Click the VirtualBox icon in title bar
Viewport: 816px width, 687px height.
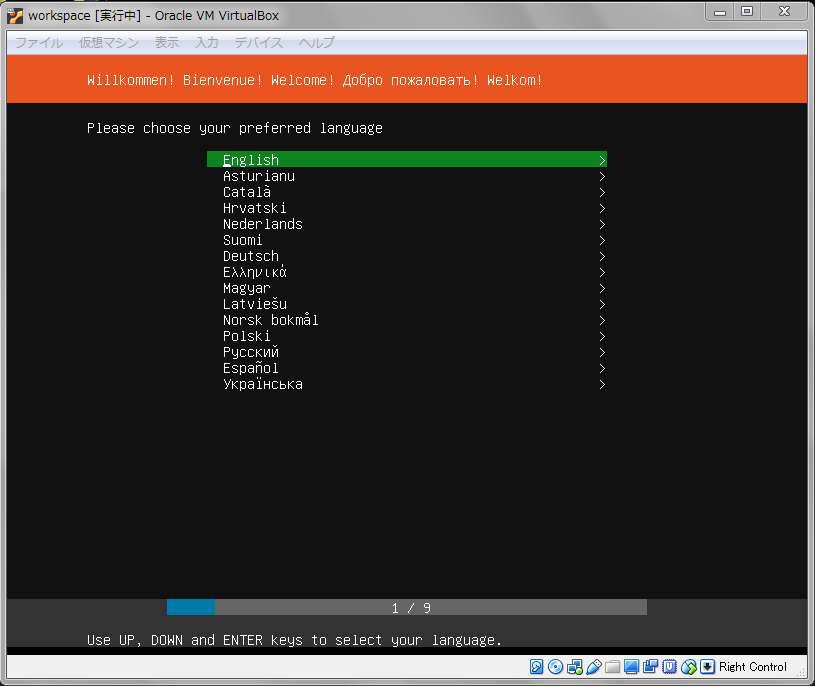pos(15,16)
